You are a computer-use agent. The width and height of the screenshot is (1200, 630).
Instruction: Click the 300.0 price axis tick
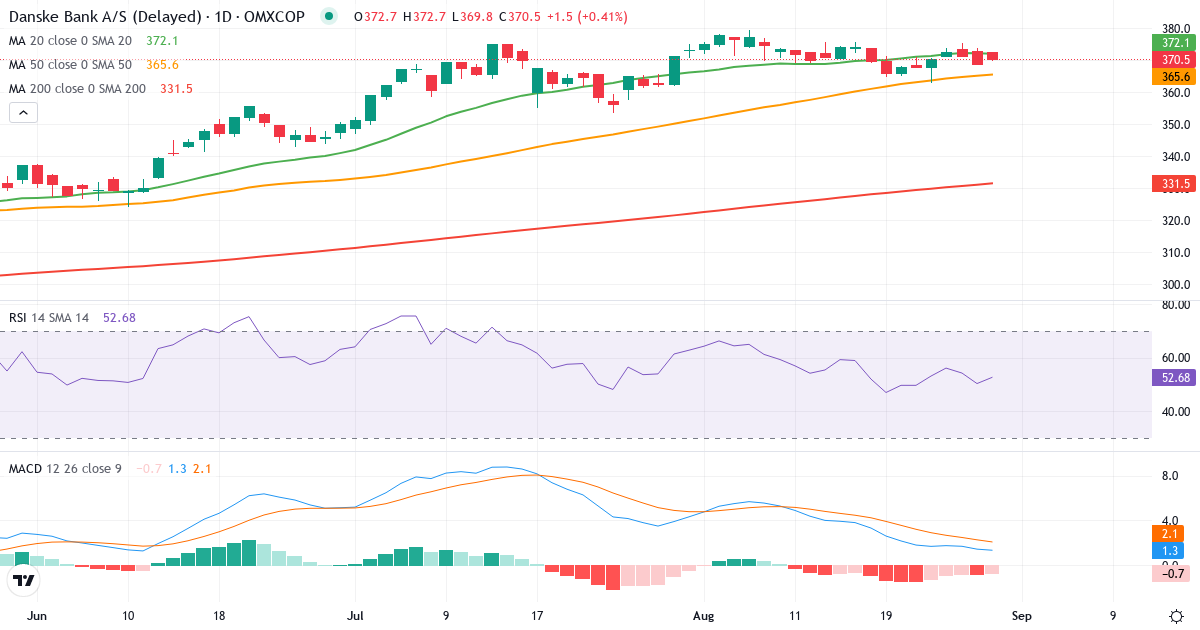1177,284
